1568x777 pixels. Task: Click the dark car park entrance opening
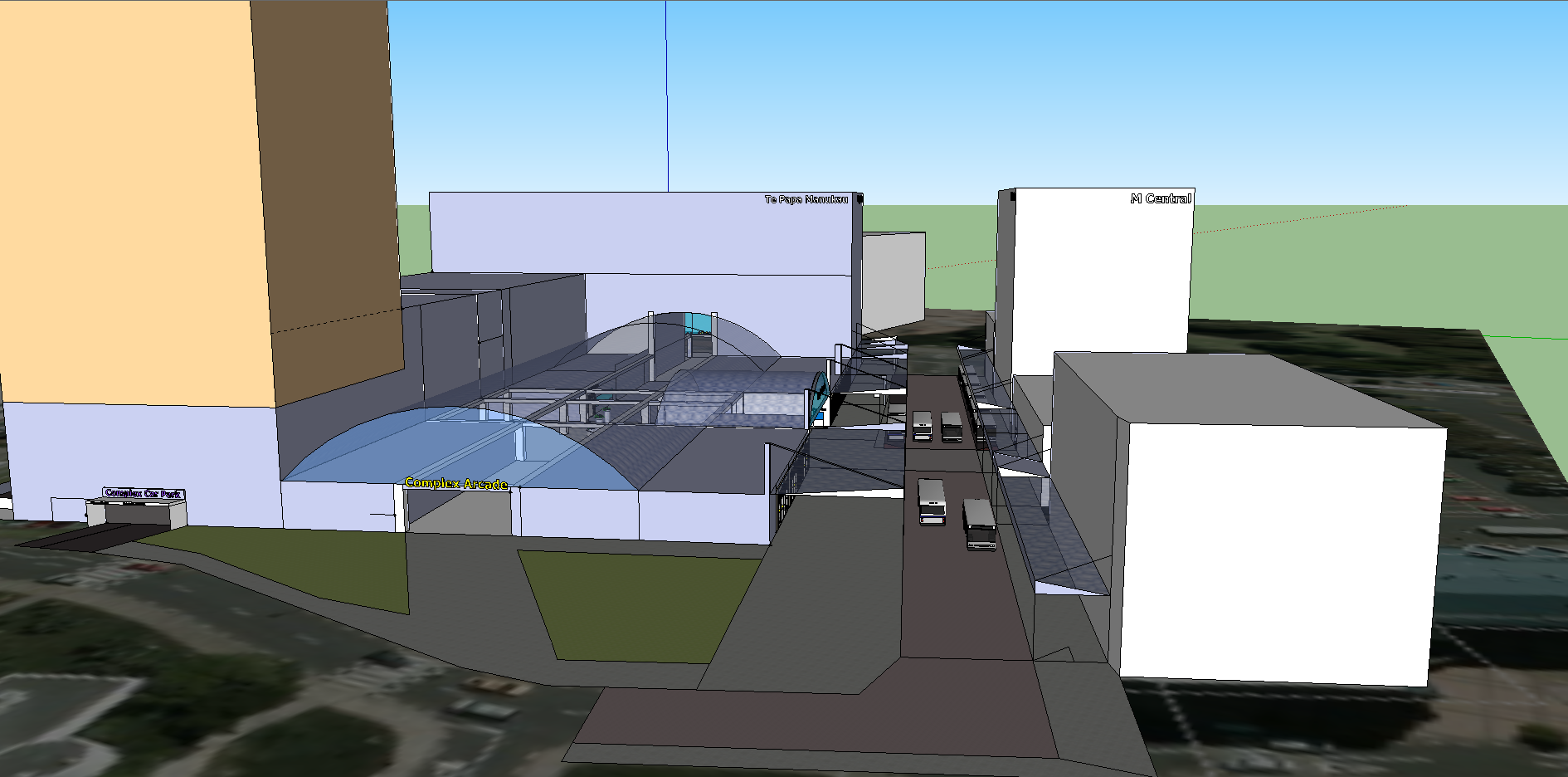tap(138, 515)
